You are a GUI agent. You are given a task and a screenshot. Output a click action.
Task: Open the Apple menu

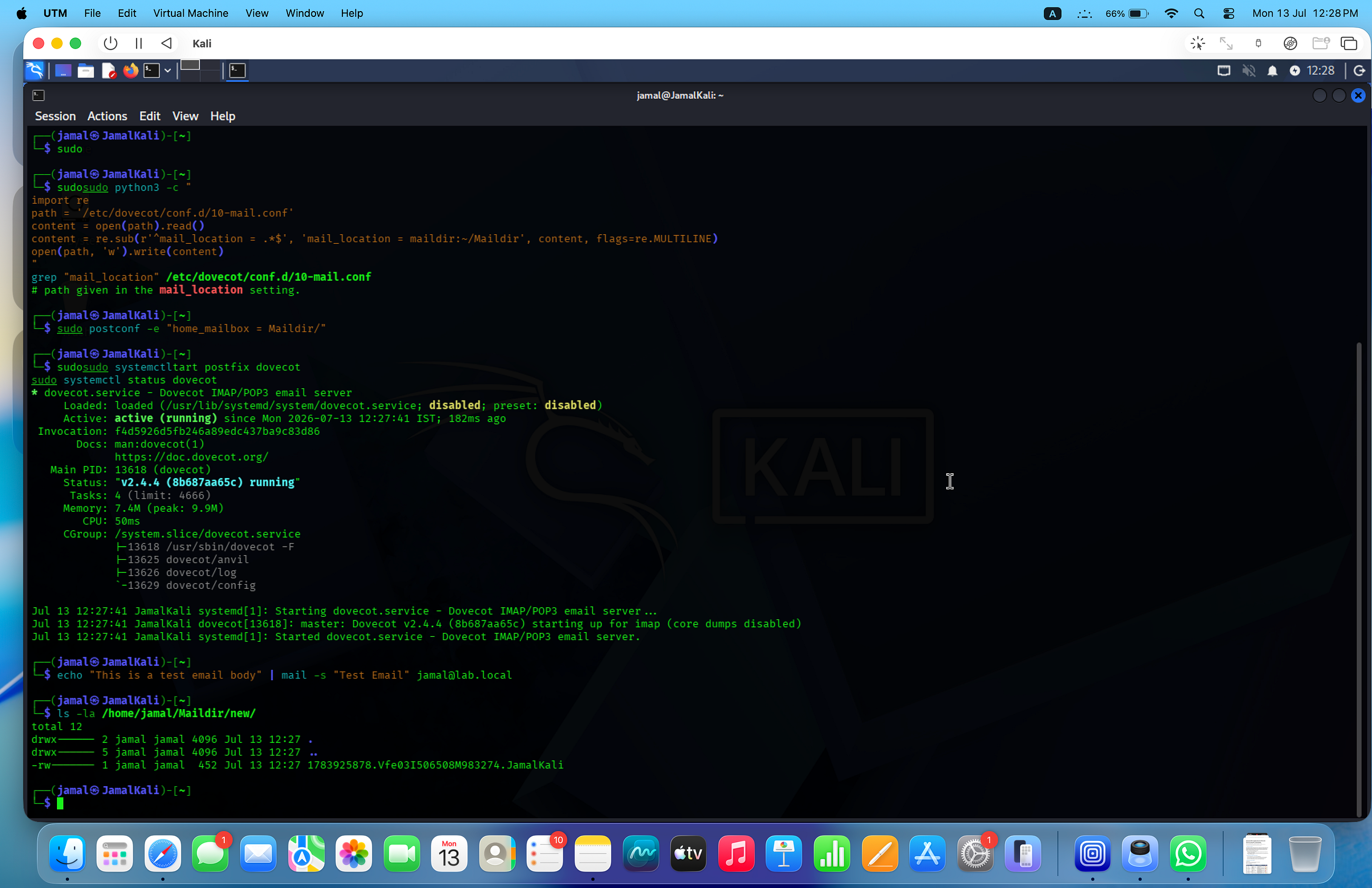(21, 13)
